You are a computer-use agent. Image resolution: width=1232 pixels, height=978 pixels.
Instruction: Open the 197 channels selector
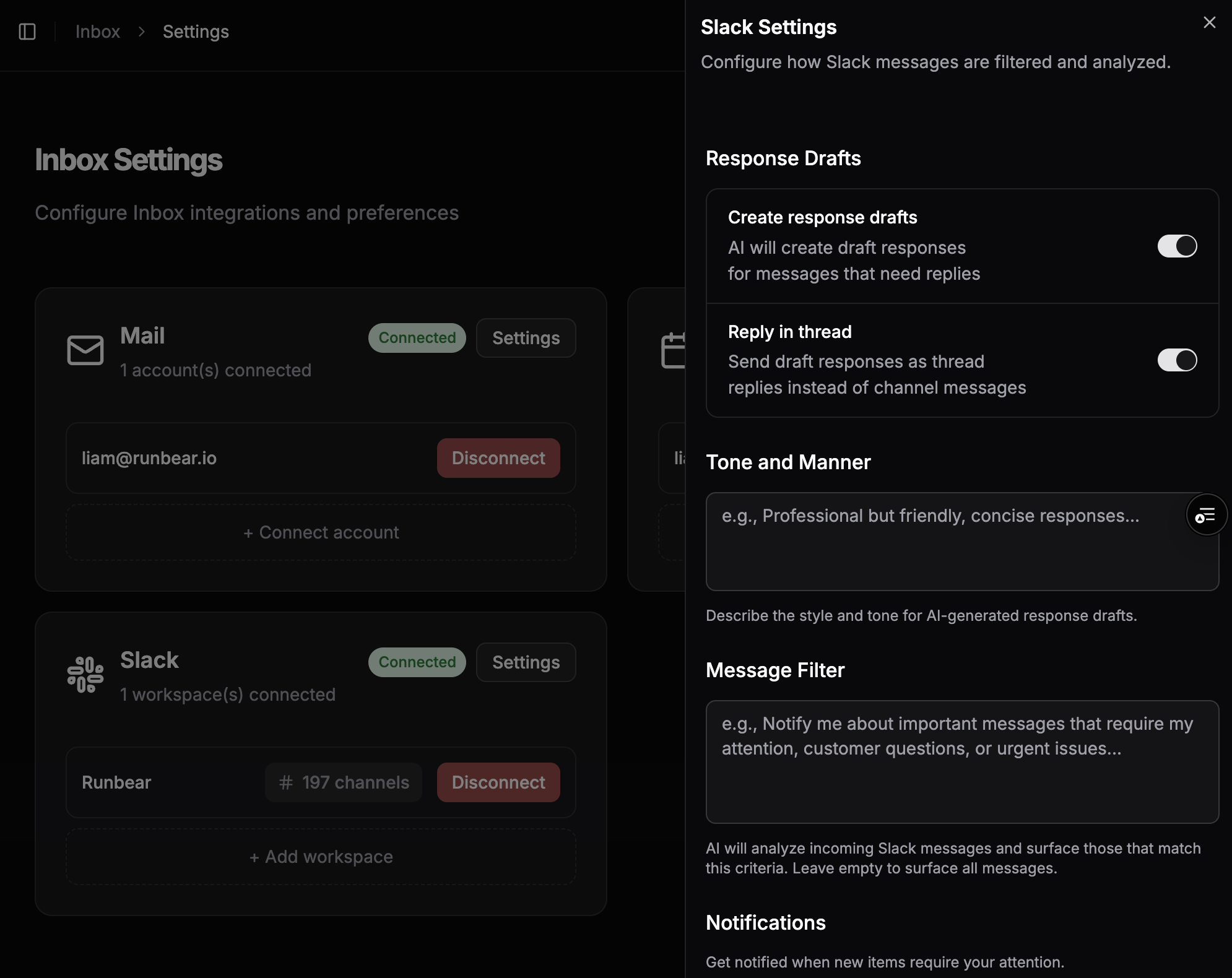pyautogui.click(x=344, y=782)
